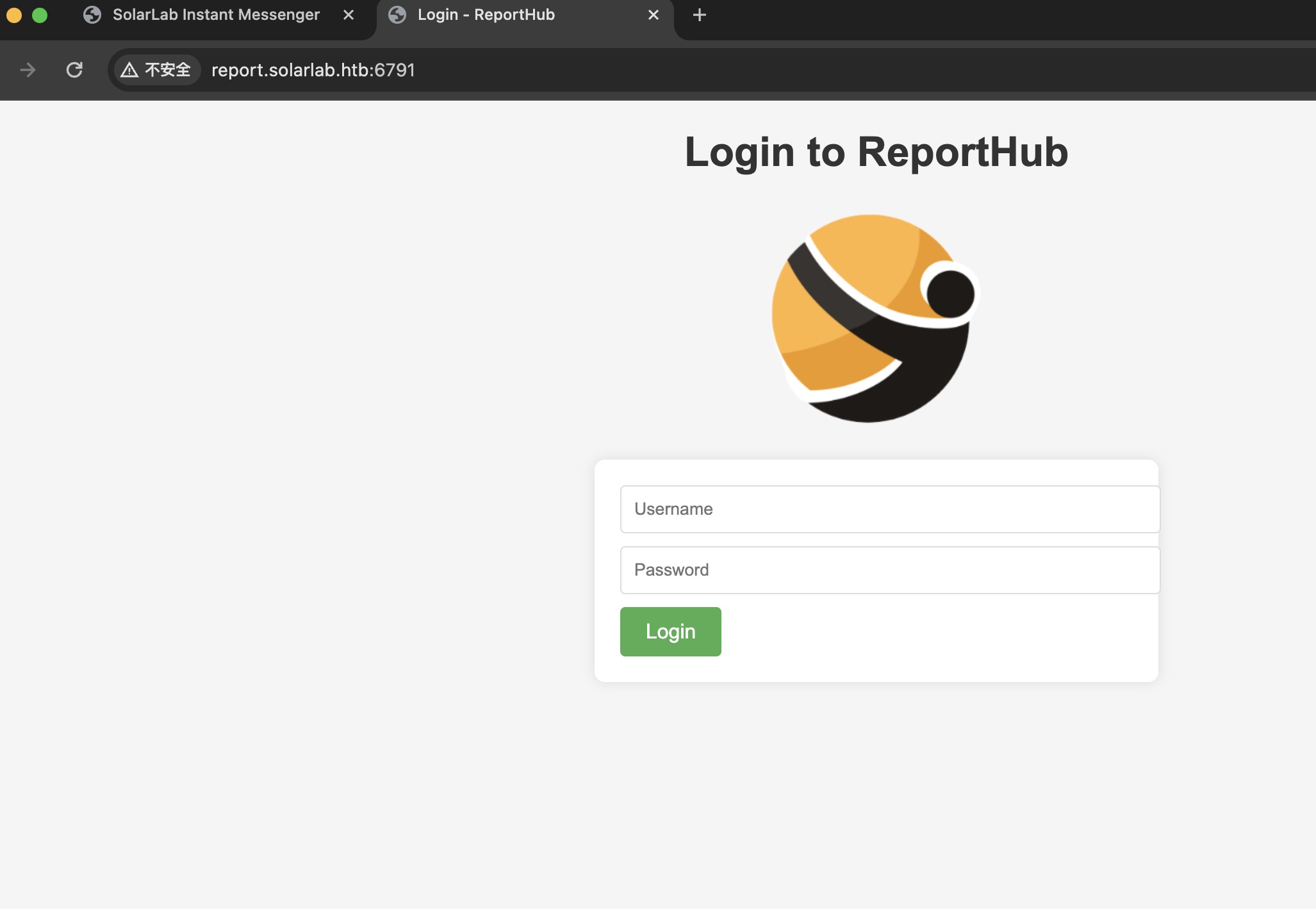
Task: Minimize window with yellow button
Action: pyautogui.click(x=14, y=15)
